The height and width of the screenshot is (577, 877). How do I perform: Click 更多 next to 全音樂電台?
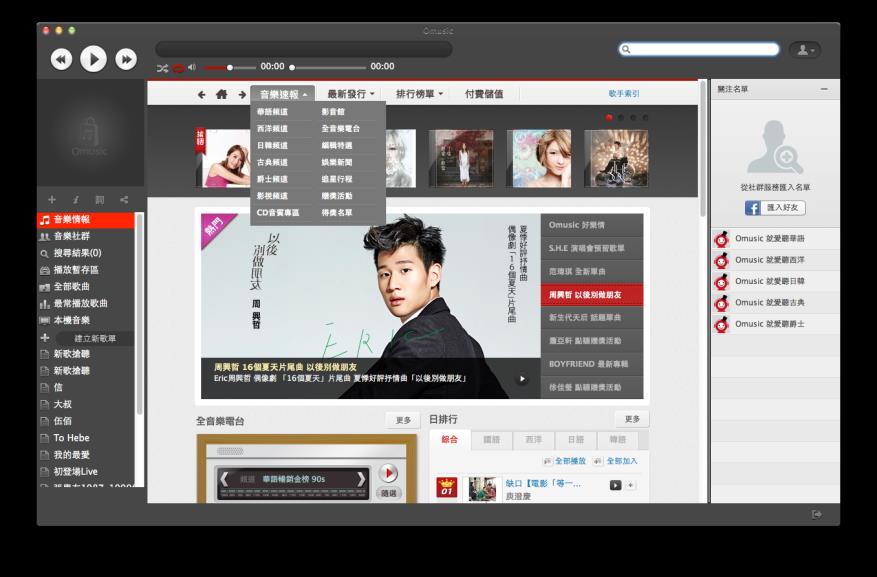403,420
